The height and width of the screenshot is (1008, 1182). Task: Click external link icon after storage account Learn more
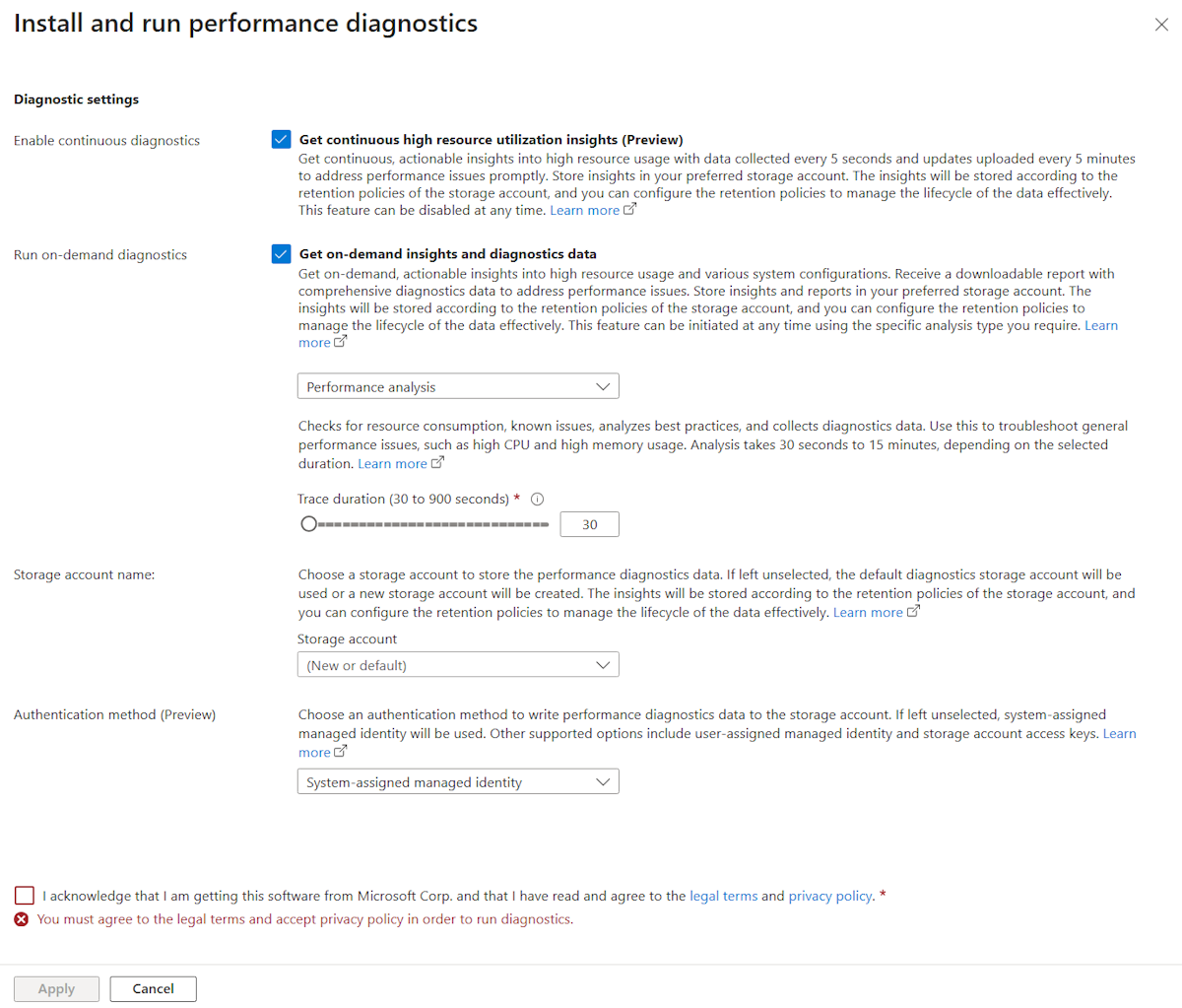pos(913,611)
